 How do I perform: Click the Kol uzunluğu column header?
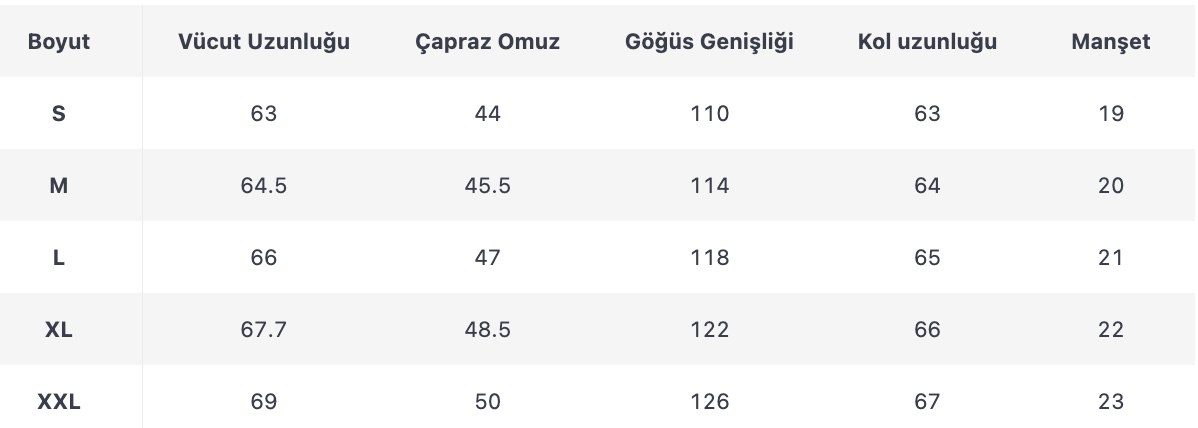point(927,41)
